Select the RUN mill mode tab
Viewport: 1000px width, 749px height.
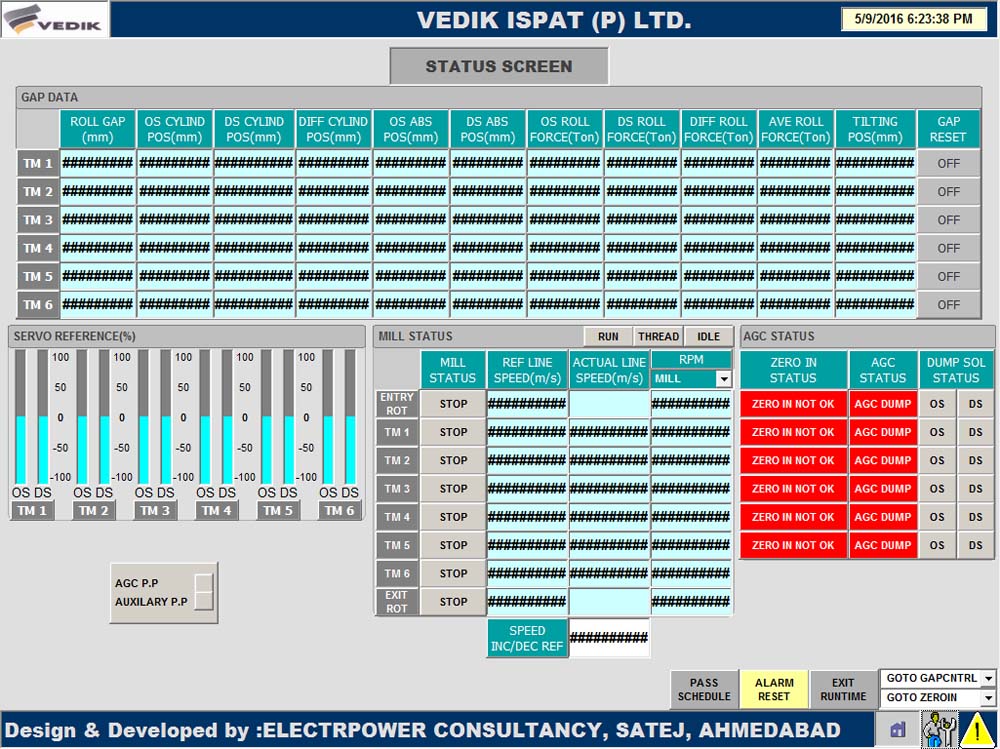[608, 336]
